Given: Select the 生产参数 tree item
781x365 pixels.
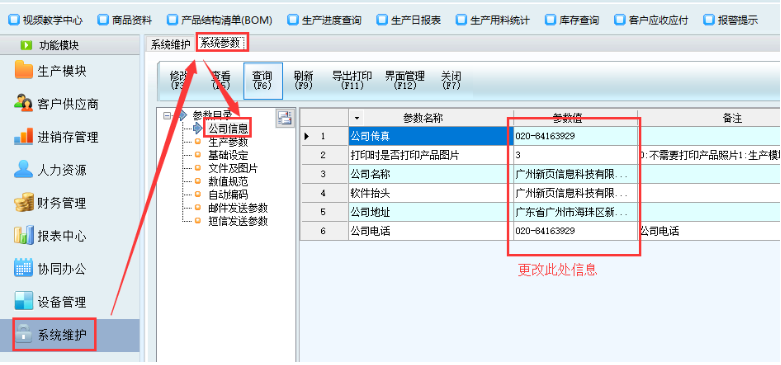Looking at the screenshot, I should pyautogui.click(x=228, y=142).
